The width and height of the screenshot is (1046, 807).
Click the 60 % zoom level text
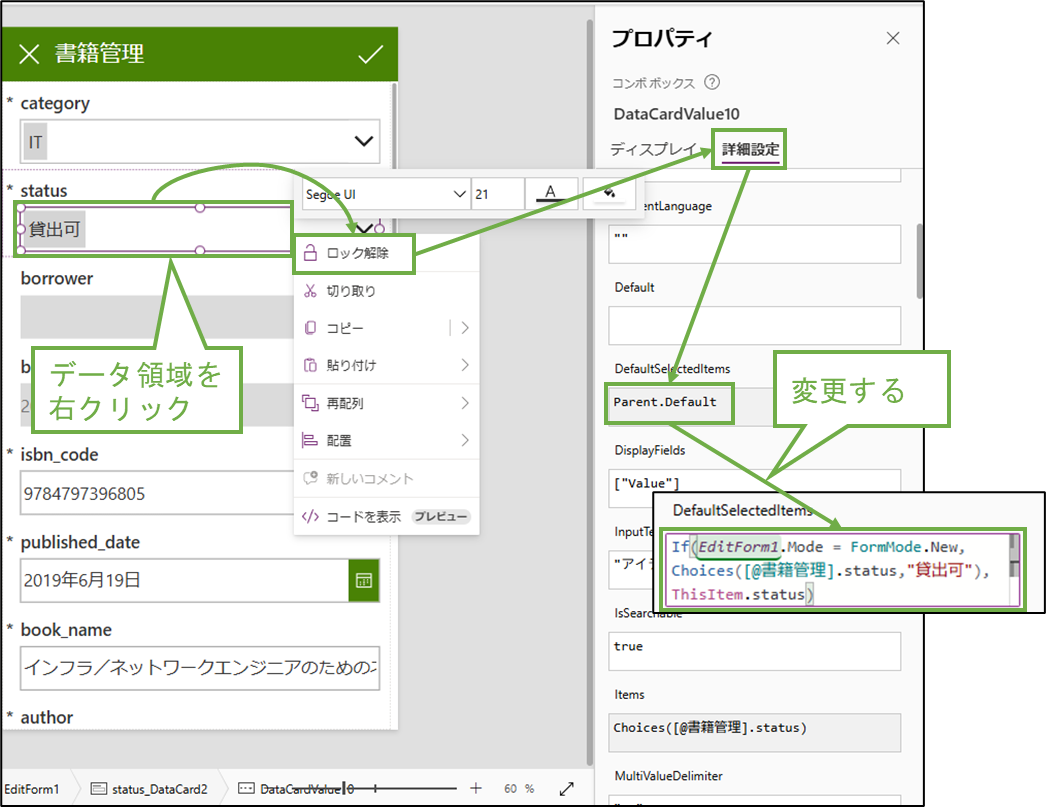click(x=519, y=788)
